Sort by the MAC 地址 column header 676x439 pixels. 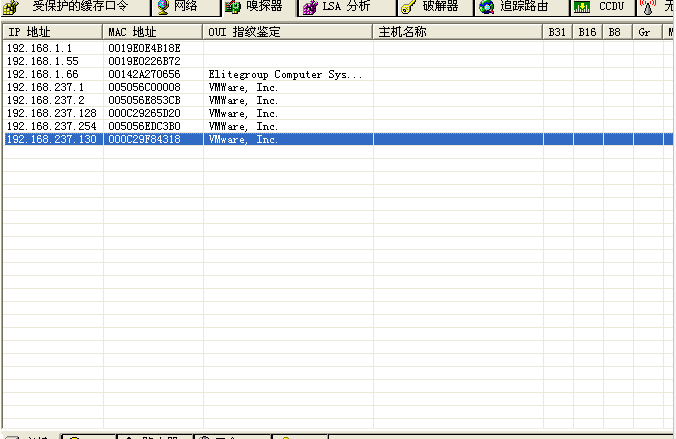tap(153, 32)
